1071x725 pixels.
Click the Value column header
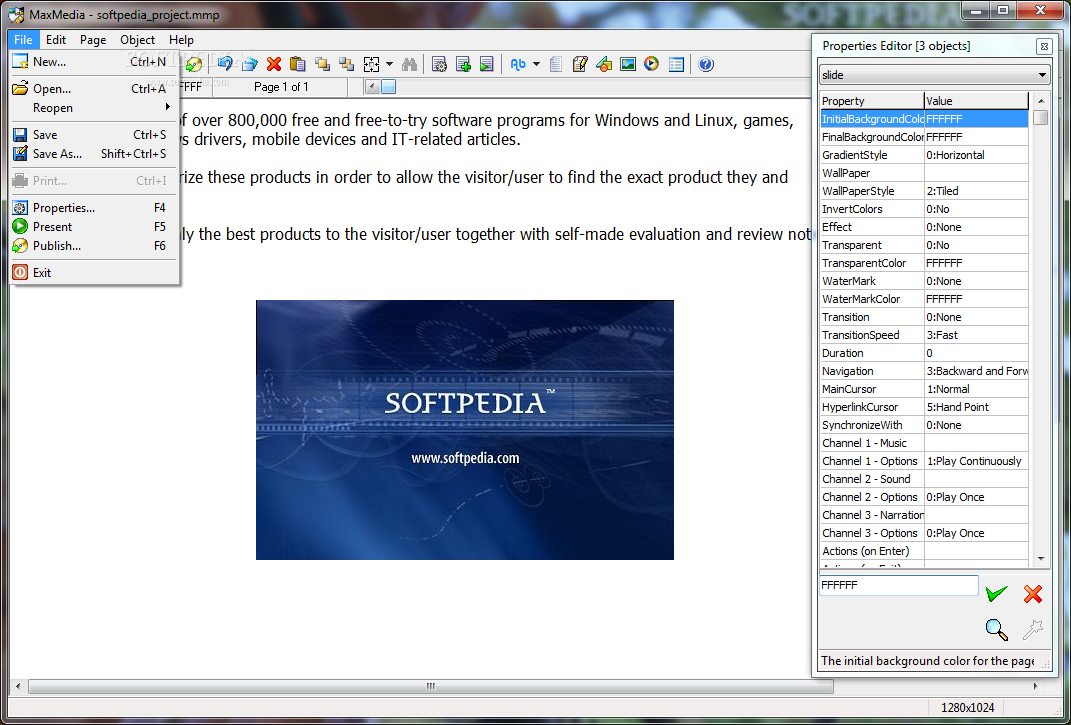[x=976, y=100]
